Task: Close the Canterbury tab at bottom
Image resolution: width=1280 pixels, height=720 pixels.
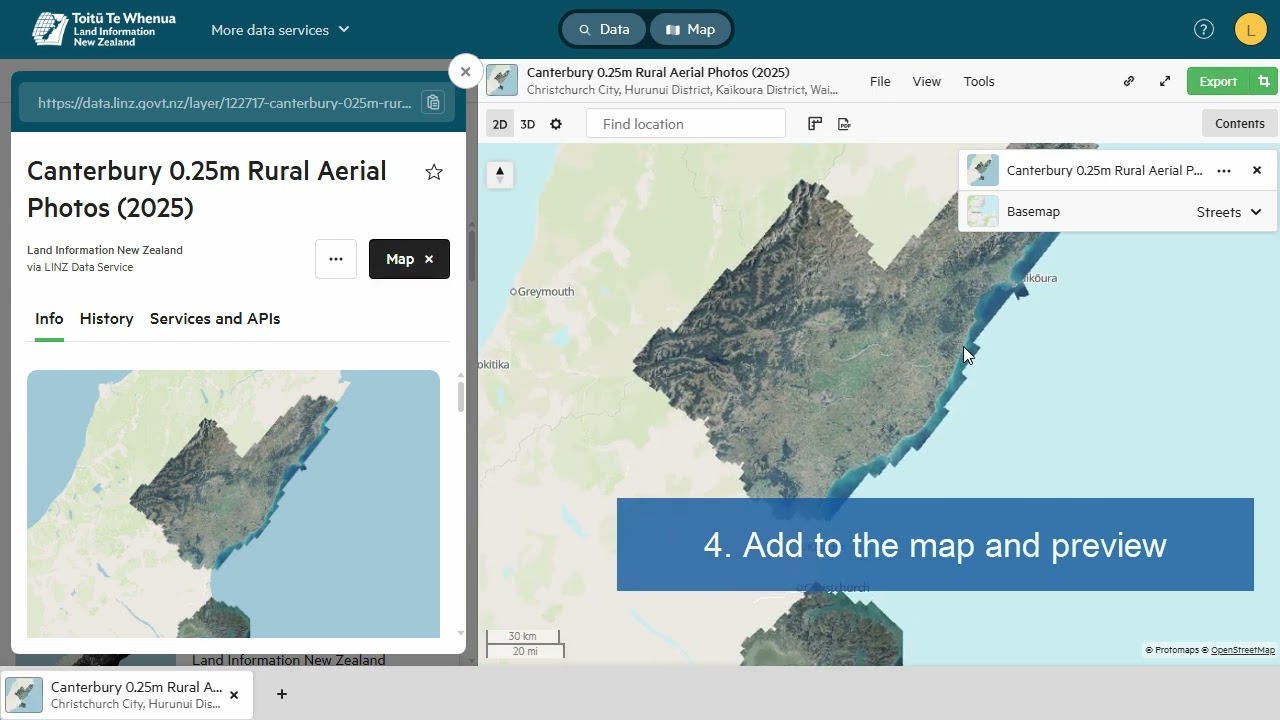Action: click(234, 695)
